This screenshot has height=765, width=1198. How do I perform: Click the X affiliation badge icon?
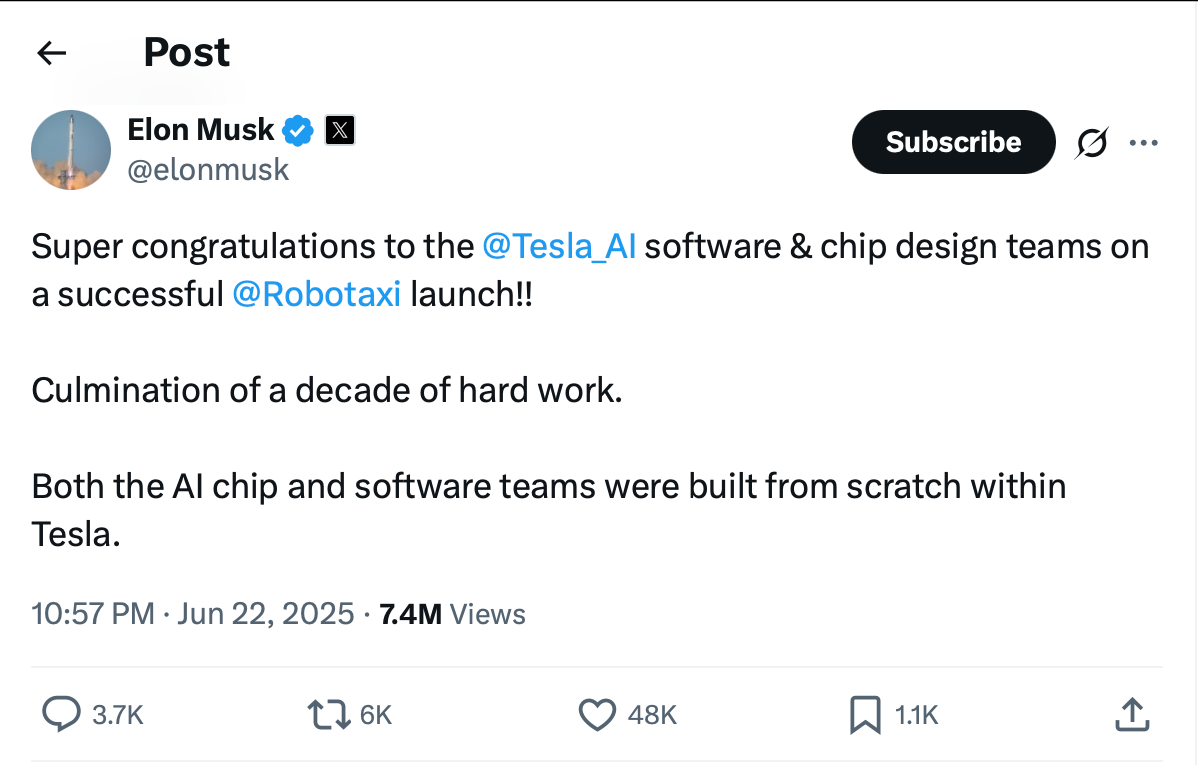tap(340, 130)
